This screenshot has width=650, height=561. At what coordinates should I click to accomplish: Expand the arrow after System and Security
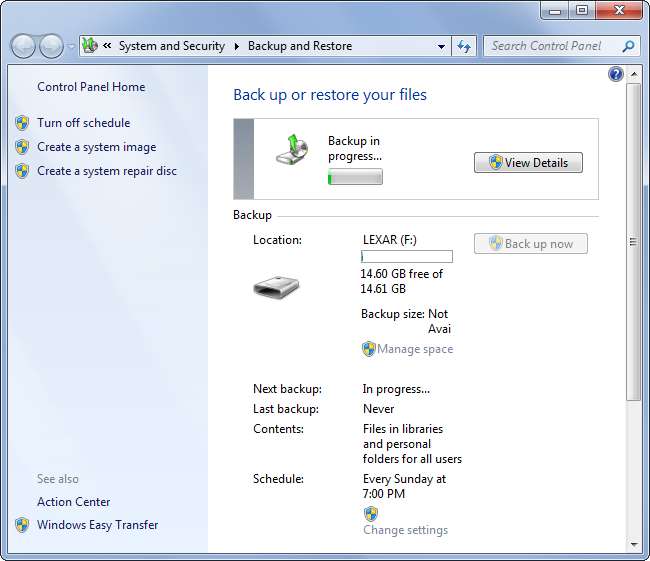pyautogui.click(x=237, y=46)
